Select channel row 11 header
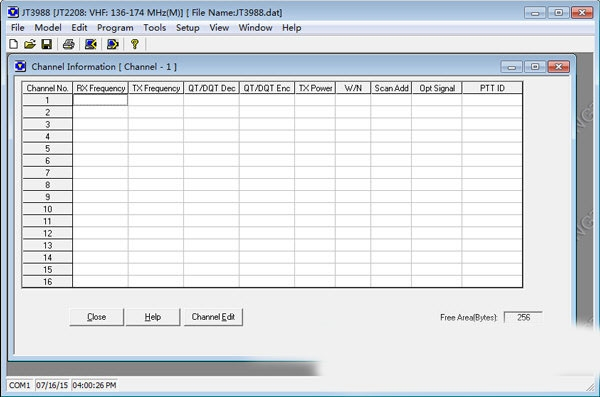The image size is (600, 397). (47, 221)
